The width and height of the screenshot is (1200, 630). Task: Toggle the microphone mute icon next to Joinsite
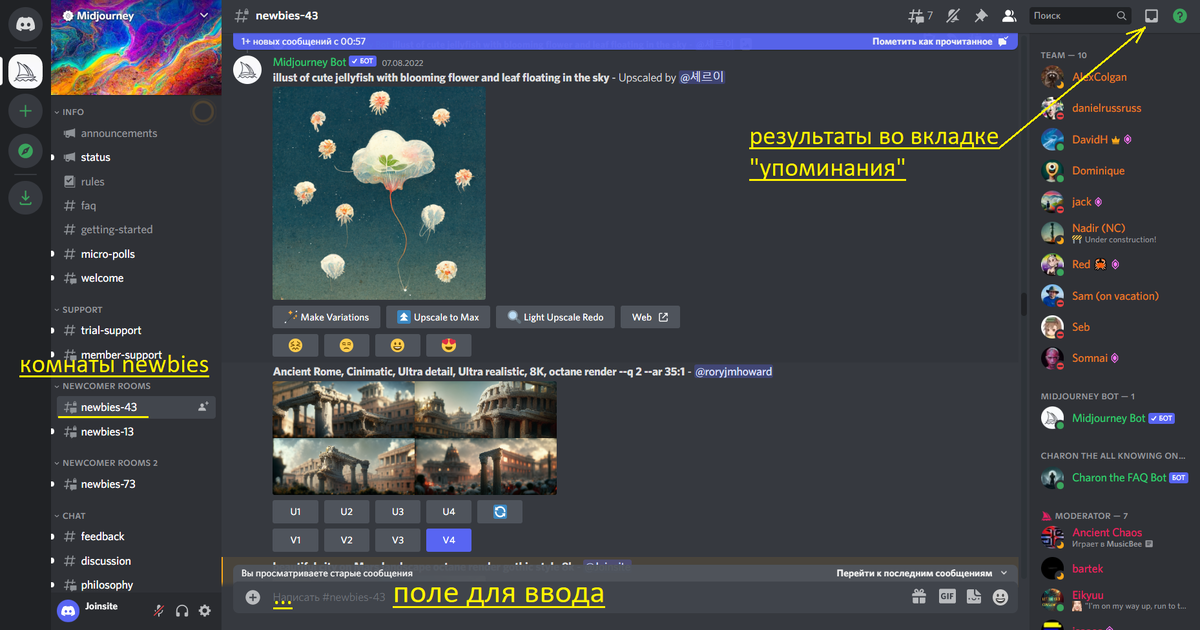coord(158,610)
